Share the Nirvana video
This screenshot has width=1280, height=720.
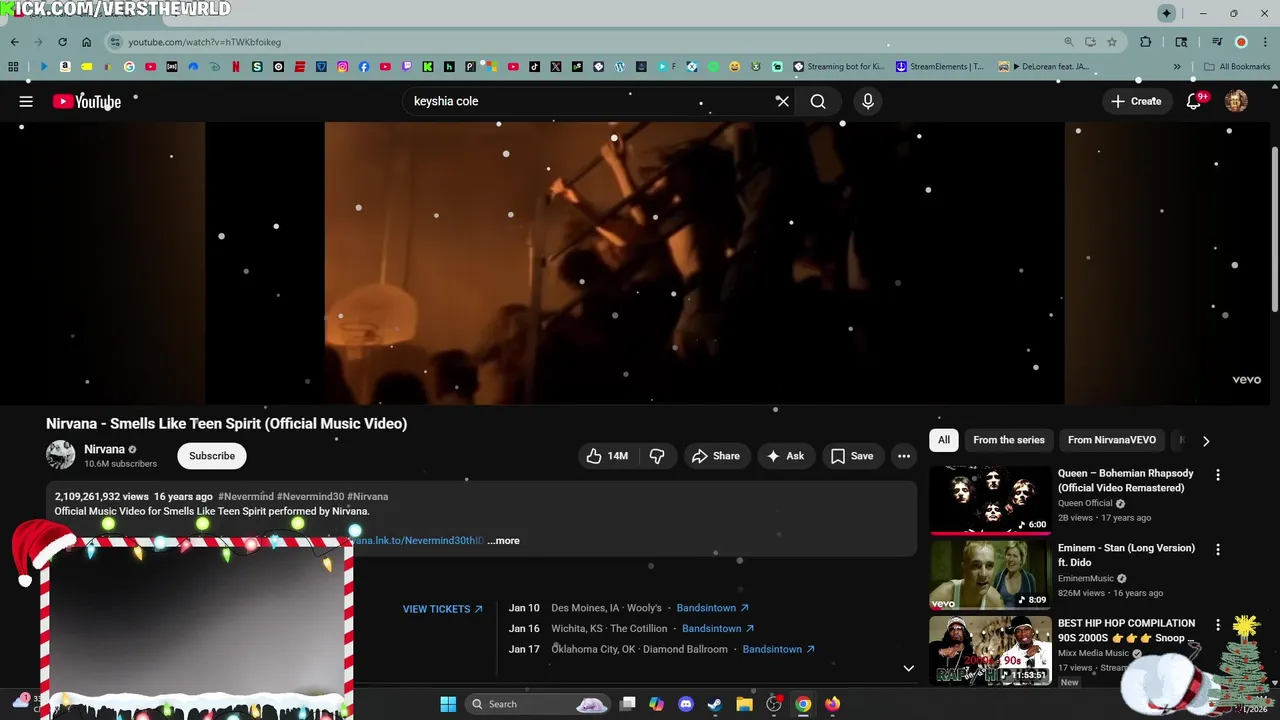(x=715, y=456)
